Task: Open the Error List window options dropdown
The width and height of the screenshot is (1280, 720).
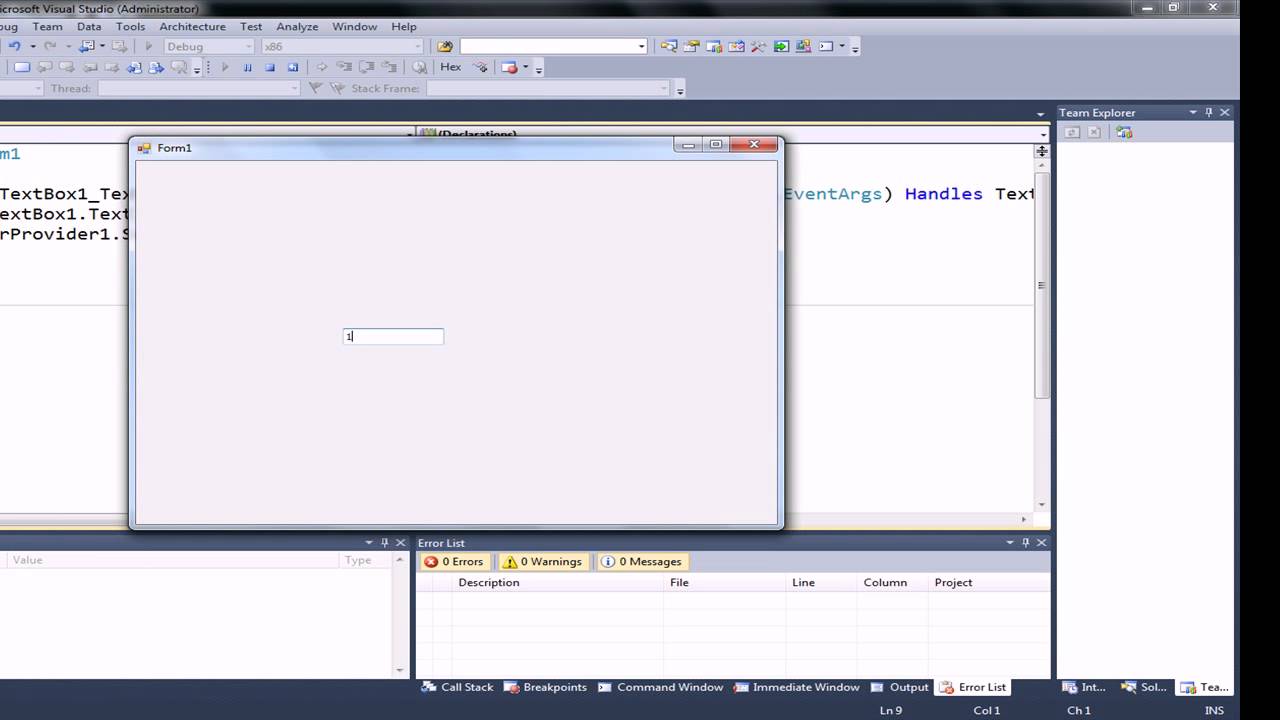Action: click(1010, 542)
